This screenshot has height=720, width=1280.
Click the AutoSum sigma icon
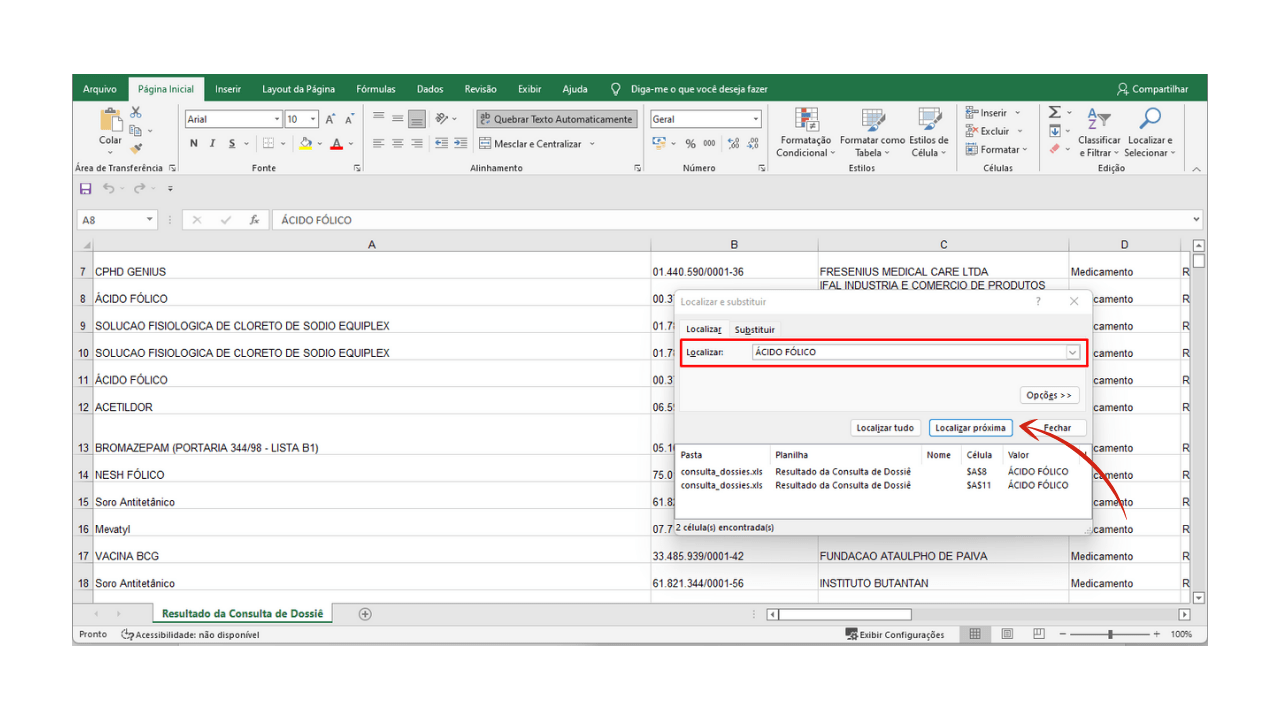click(x=1054, y=113)
